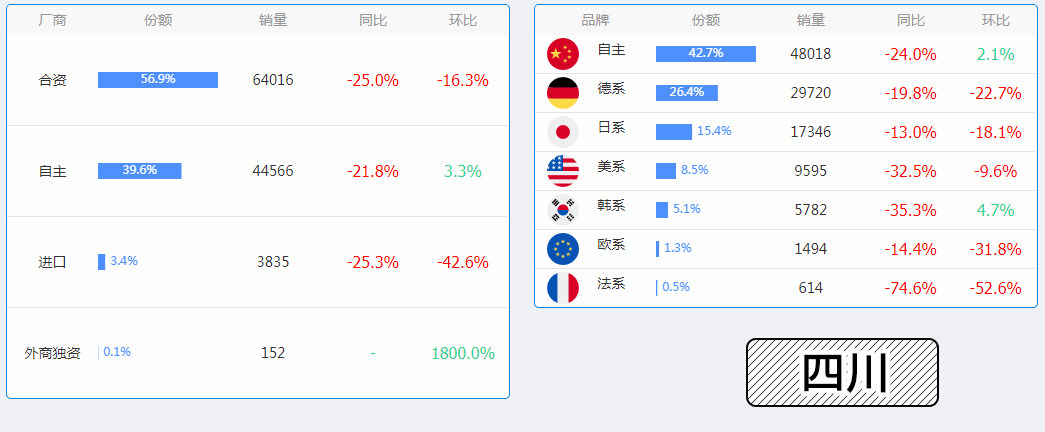Image resolution: width=1045 pixels, height=432 pixels.
Task: Click the US flag icon for 美系
Action: pos(563,171)
